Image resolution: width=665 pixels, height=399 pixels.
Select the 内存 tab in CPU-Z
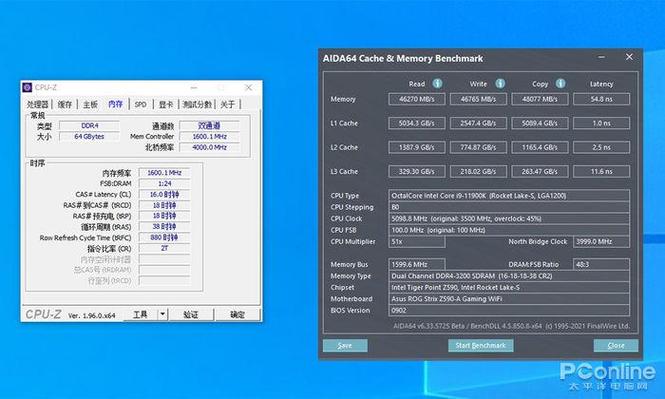pos(115,104)
